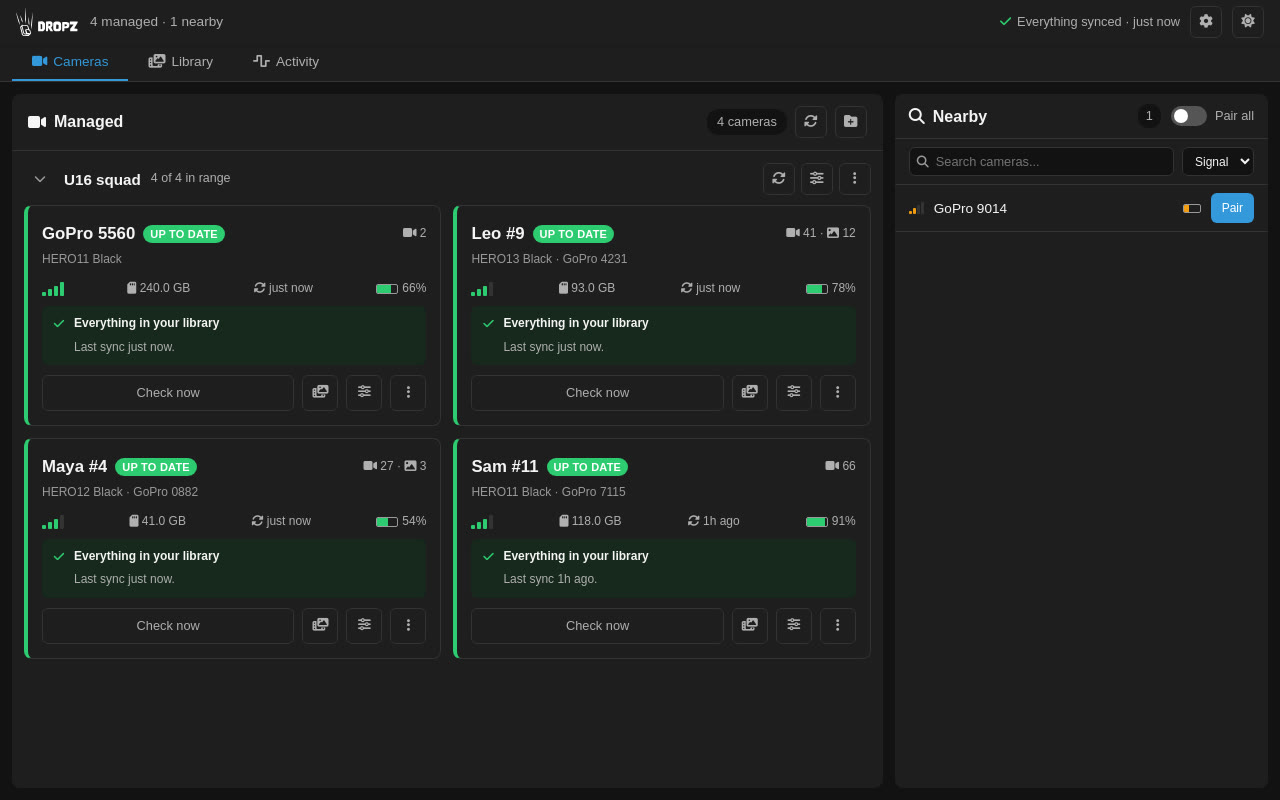Click the Nearby count badge showing 1
1280x800 pixels.
pyautogui.click(x=1149, y=116)
